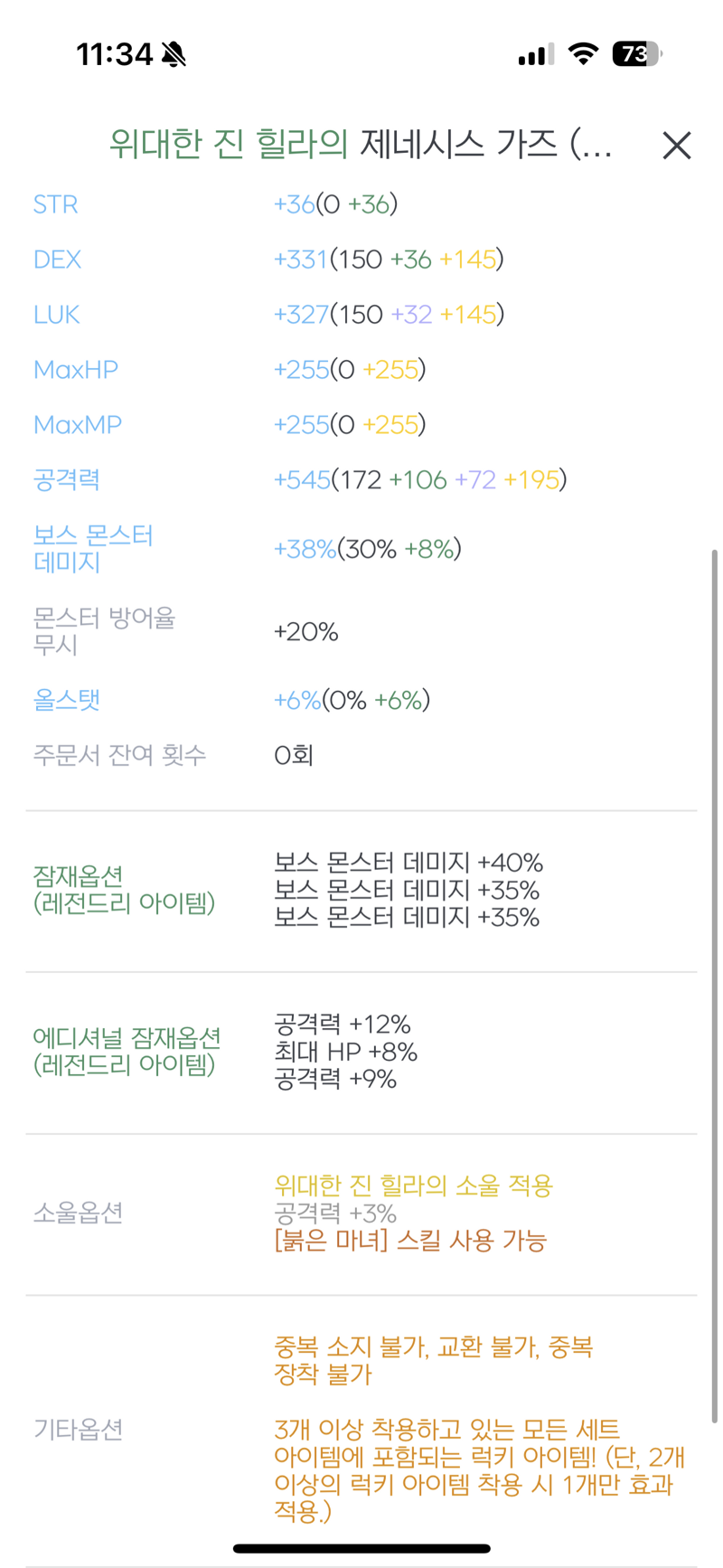Select the STR stat row label
The image size is (723, 1568).
pos(55,204)
